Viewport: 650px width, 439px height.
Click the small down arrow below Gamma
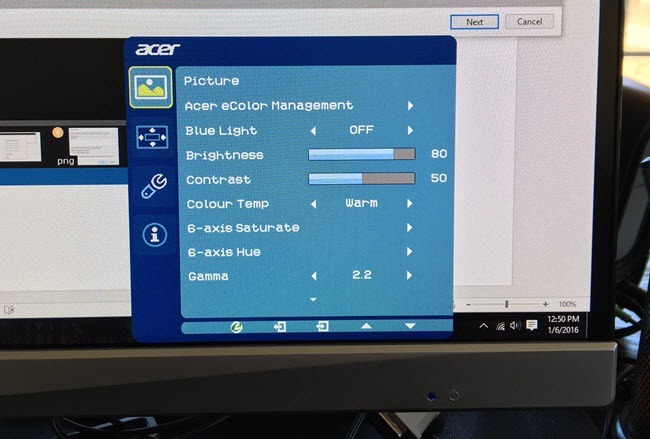(x=313, y=299)
